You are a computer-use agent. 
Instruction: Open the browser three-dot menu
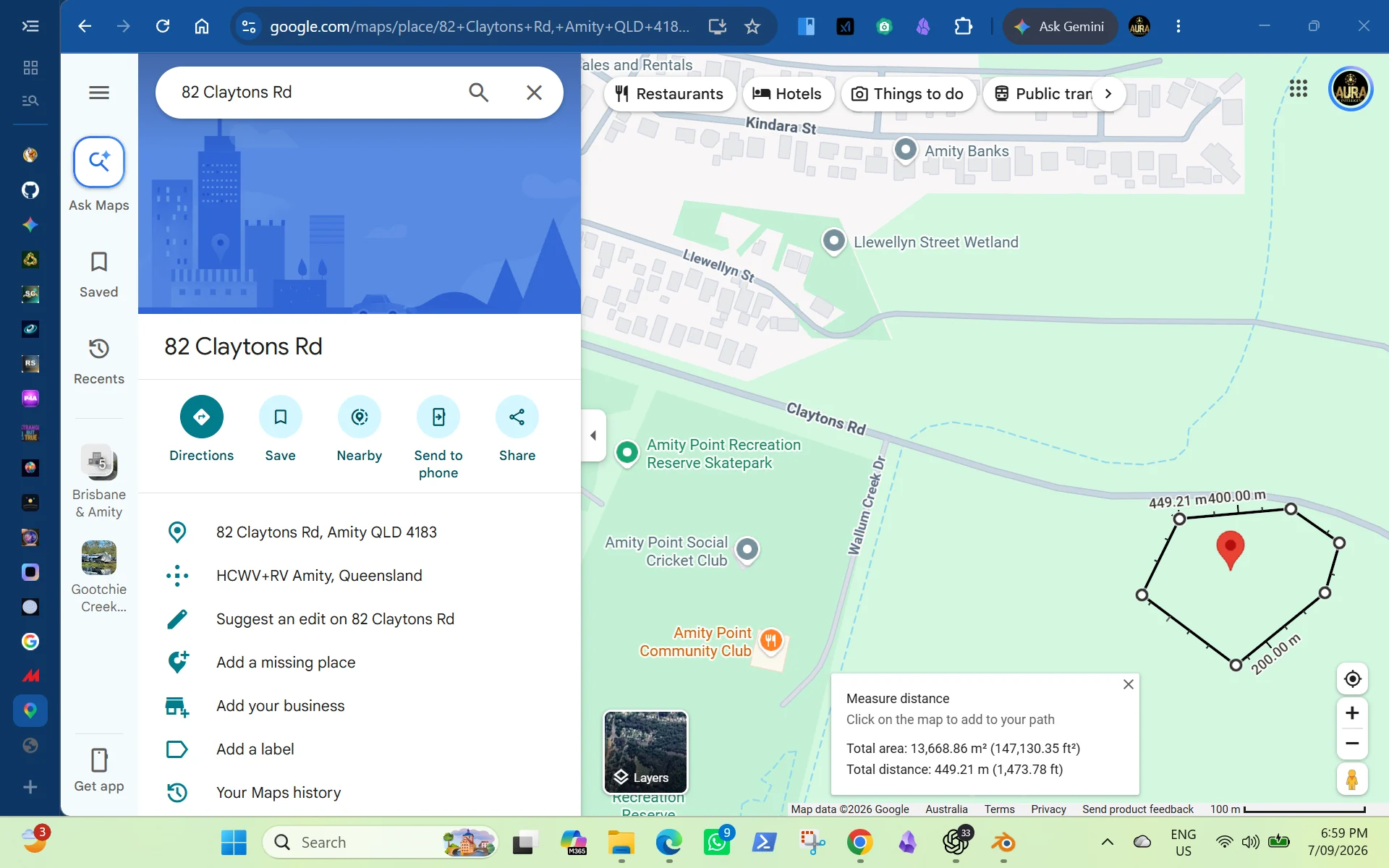pos(1178,27)
